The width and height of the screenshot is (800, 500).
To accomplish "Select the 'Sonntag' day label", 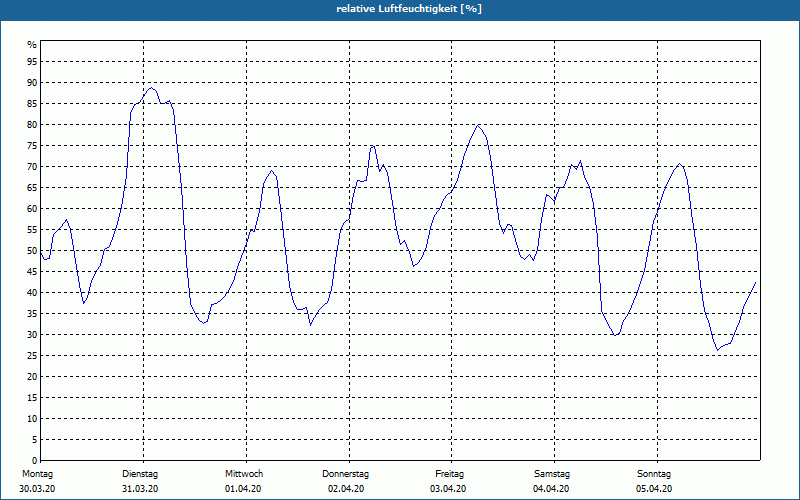I will [x=654, y=474].
